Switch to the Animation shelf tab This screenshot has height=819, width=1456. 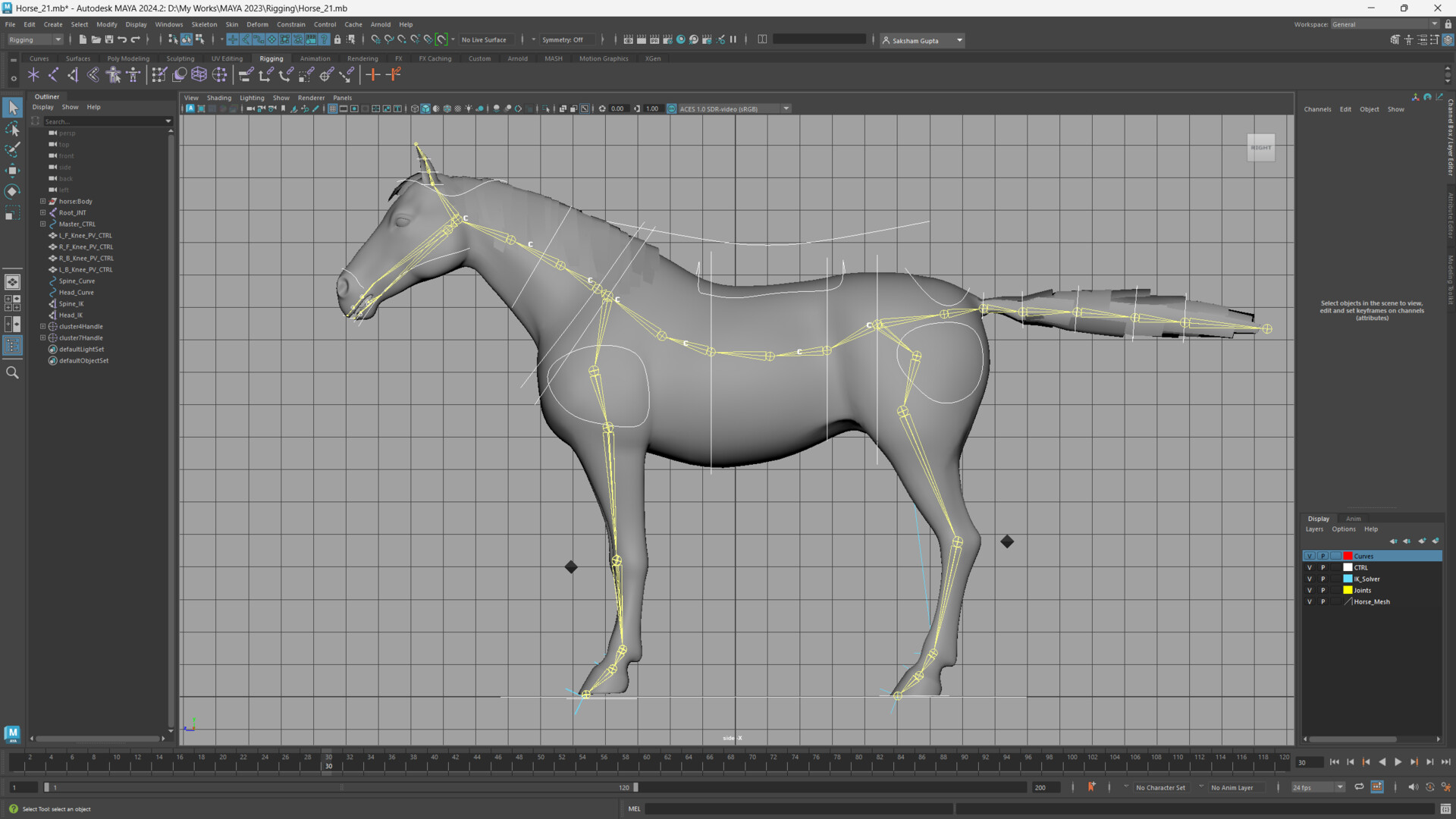[x=315, y=58]
